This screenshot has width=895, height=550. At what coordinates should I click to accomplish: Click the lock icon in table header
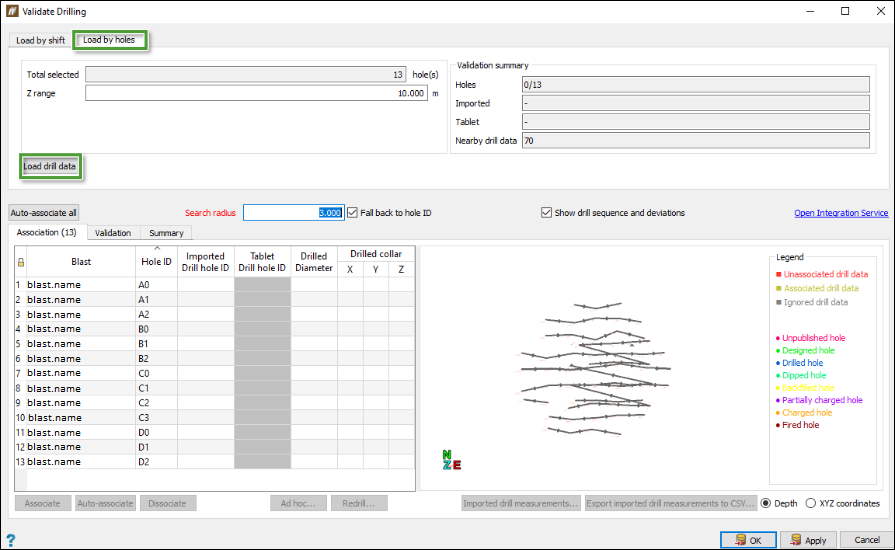tap(20, 262)
